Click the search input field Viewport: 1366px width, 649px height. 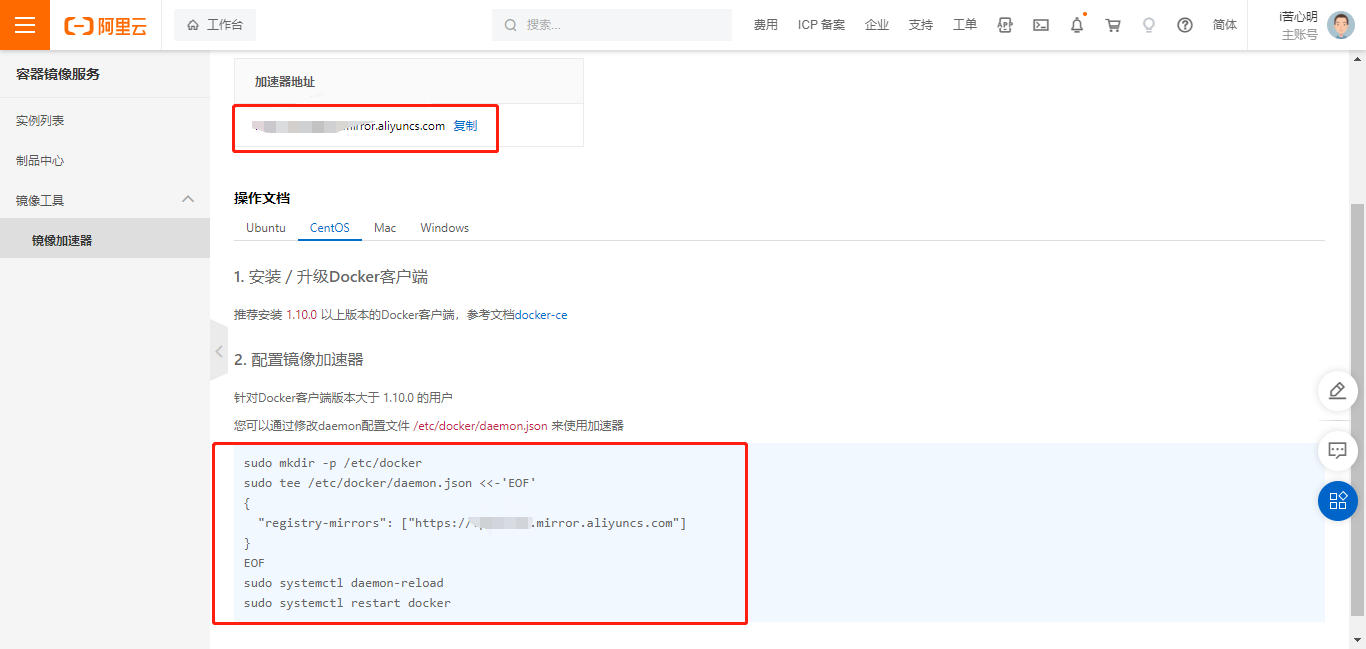612,25
